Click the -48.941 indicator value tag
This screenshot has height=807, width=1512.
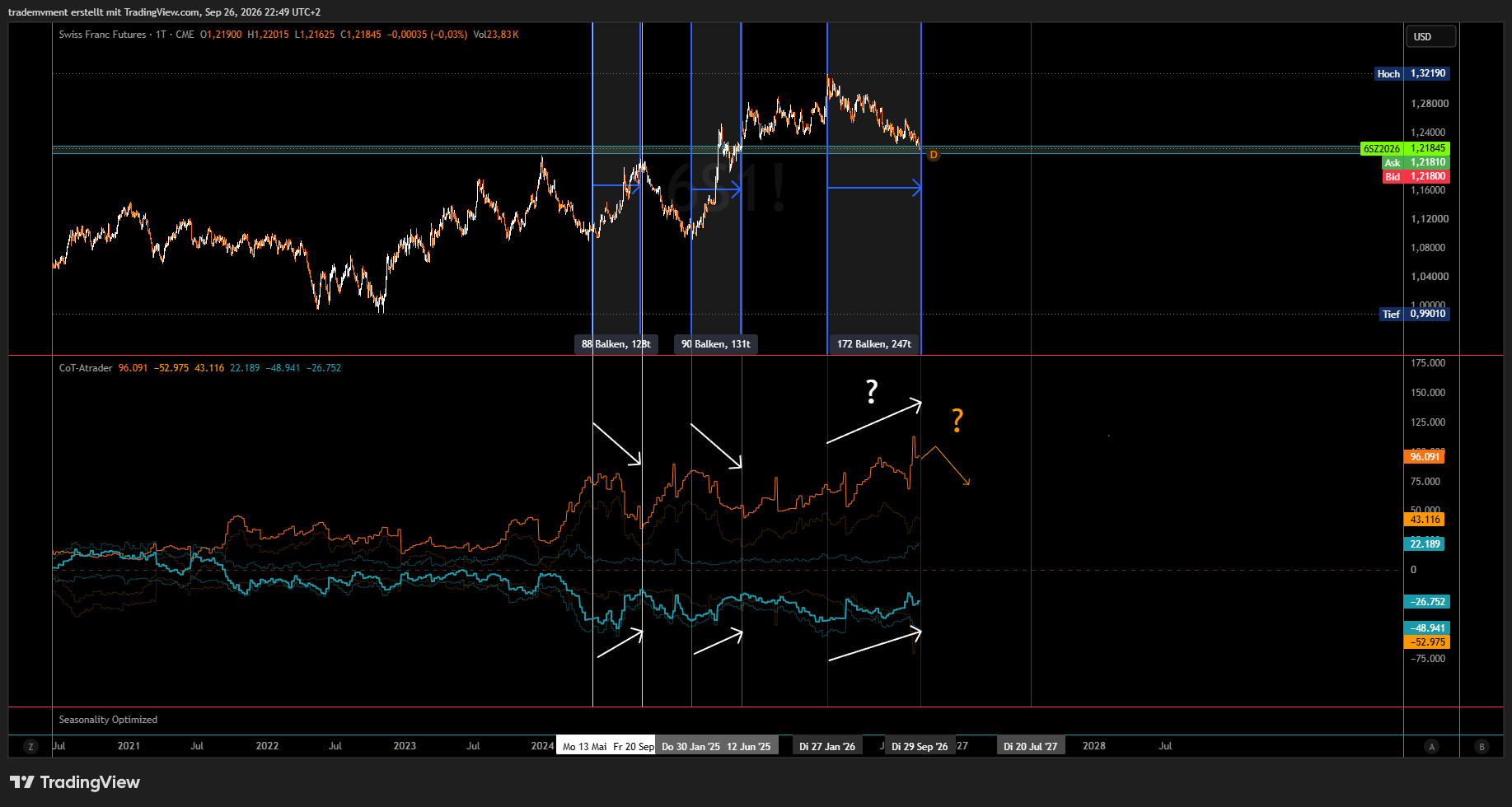1426,628
